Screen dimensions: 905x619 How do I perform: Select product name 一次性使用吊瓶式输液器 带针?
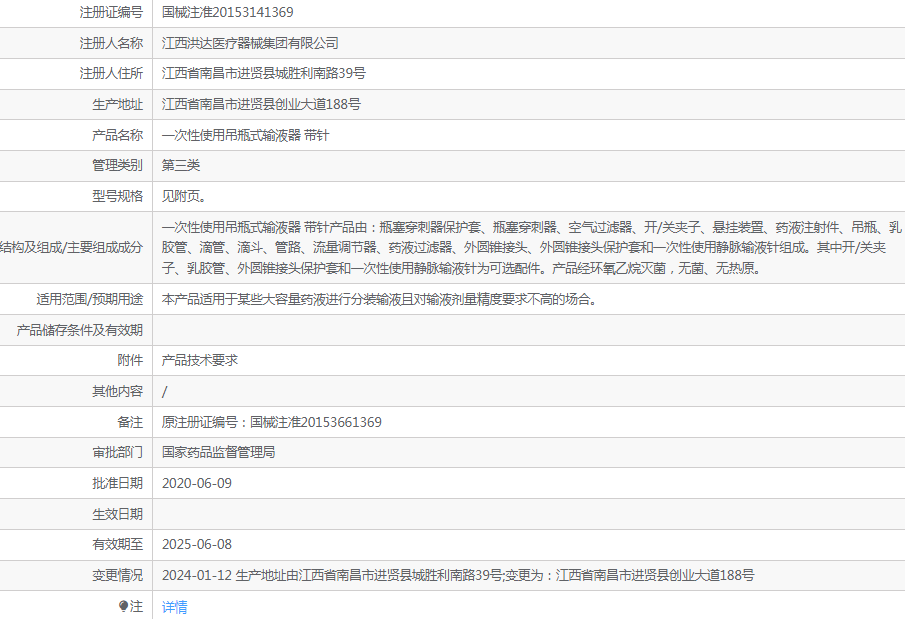[x=245, y=135]
